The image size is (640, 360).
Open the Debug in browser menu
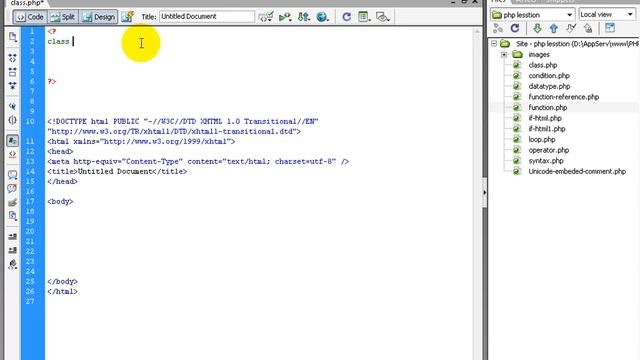pos(285,17)
